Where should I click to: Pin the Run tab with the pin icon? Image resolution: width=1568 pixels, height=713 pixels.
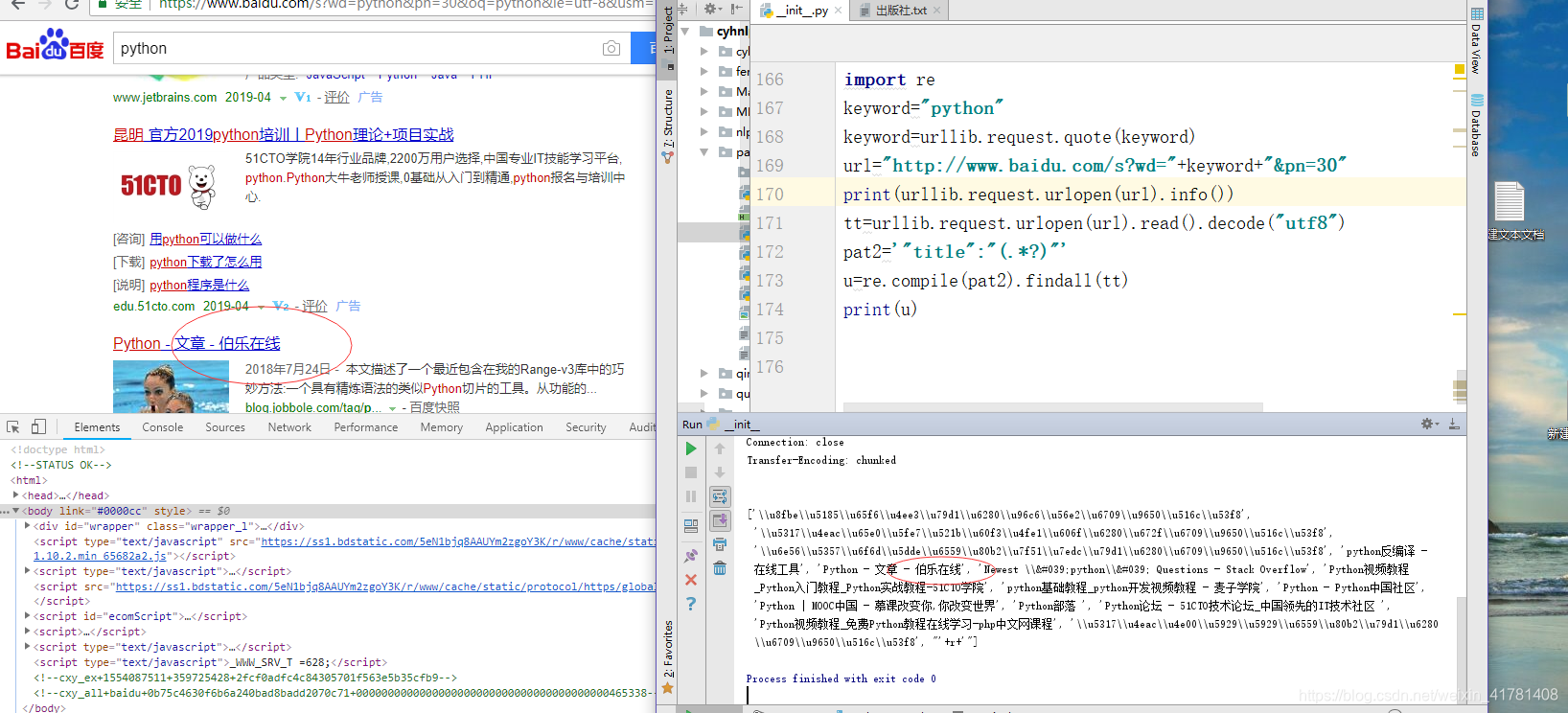tap(691, 556)
